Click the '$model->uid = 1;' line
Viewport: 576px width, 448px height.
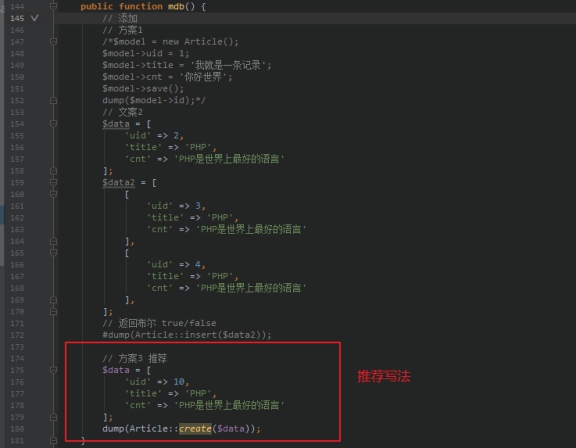tap(146, 54)
